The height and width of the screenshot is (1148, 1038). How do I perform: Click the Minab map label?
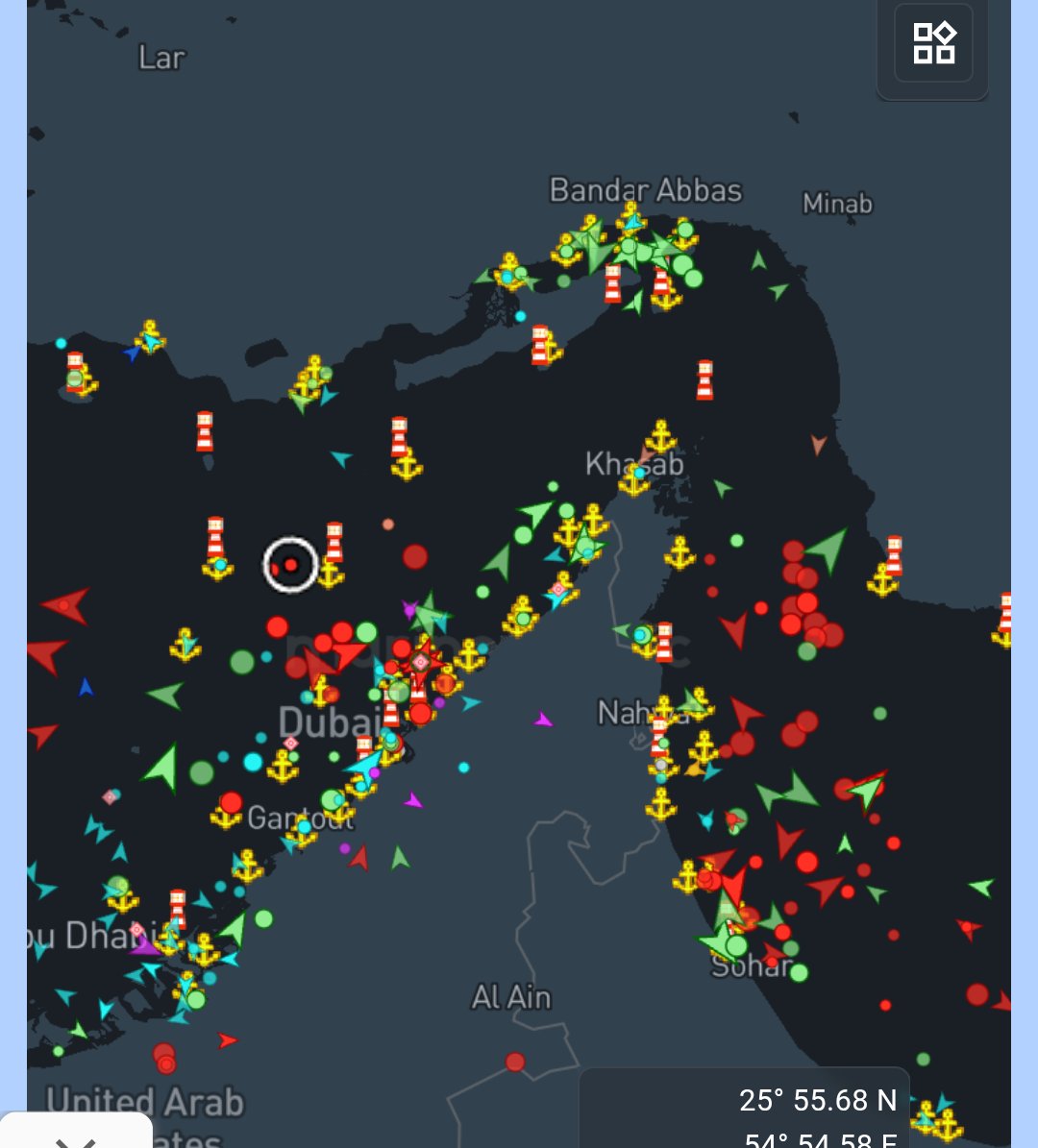click(x=837, y=203)
